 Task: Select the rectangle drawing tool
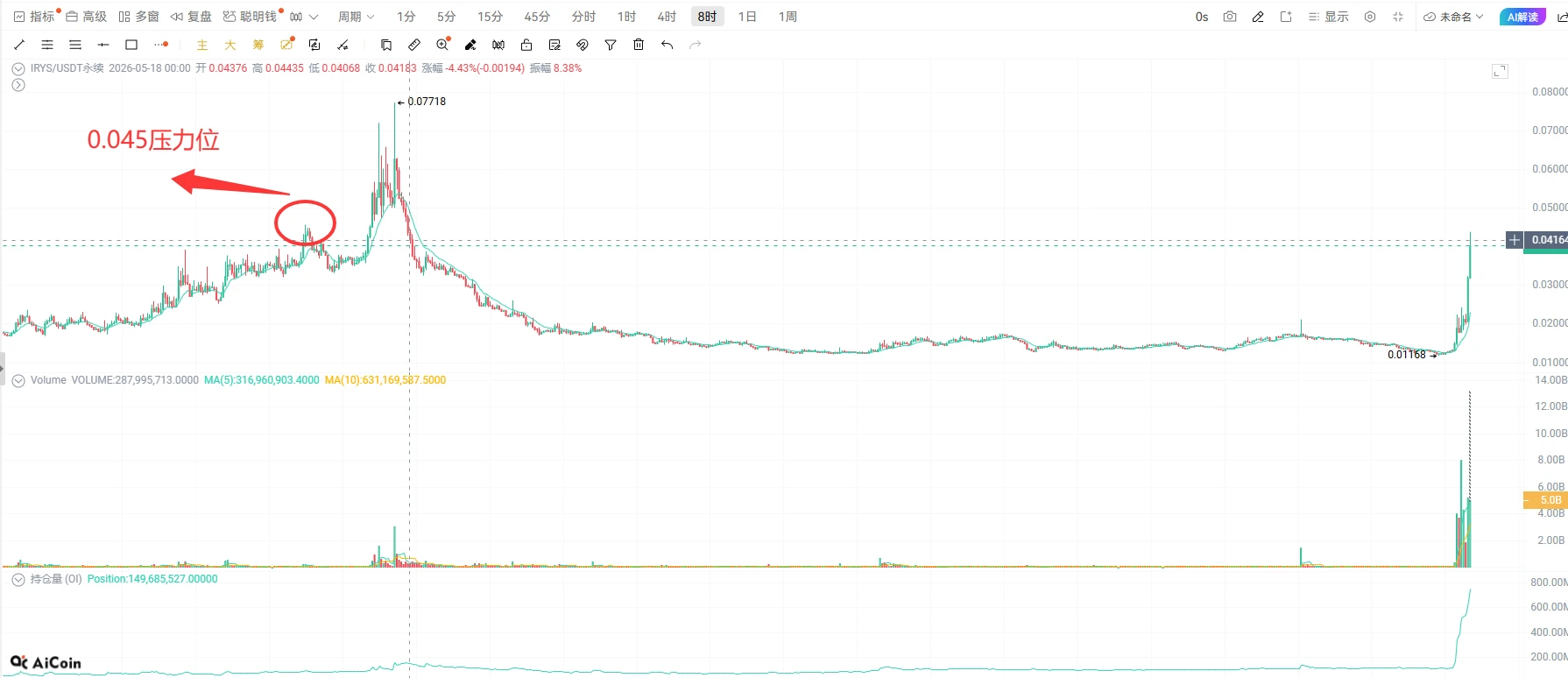pos(131,45)
